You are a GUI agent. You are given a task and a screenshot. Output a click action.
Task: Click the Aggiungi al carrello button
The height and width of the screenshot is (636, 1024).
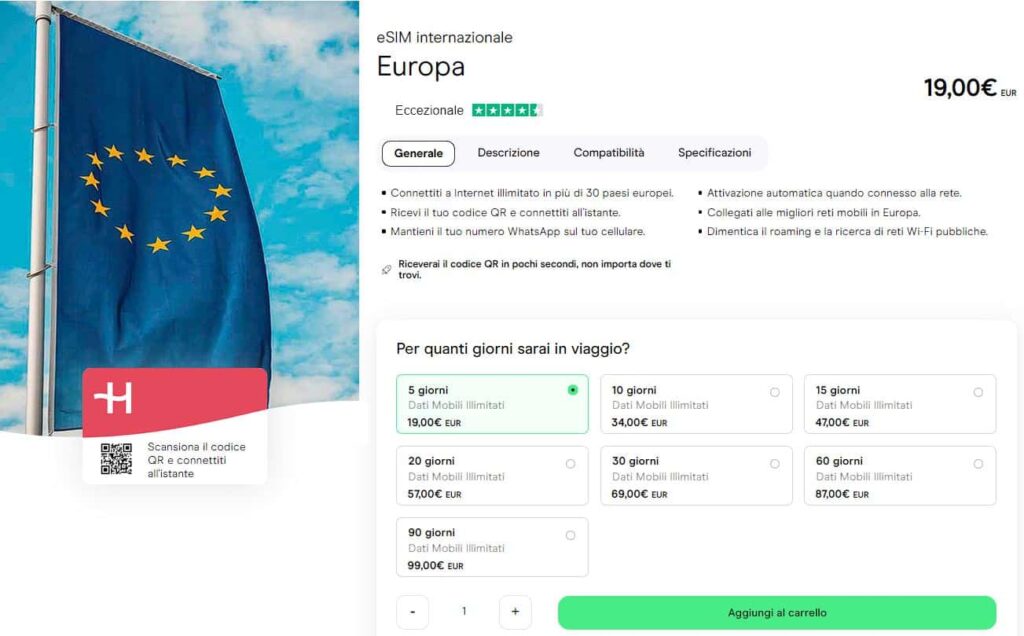click(777, 612)
